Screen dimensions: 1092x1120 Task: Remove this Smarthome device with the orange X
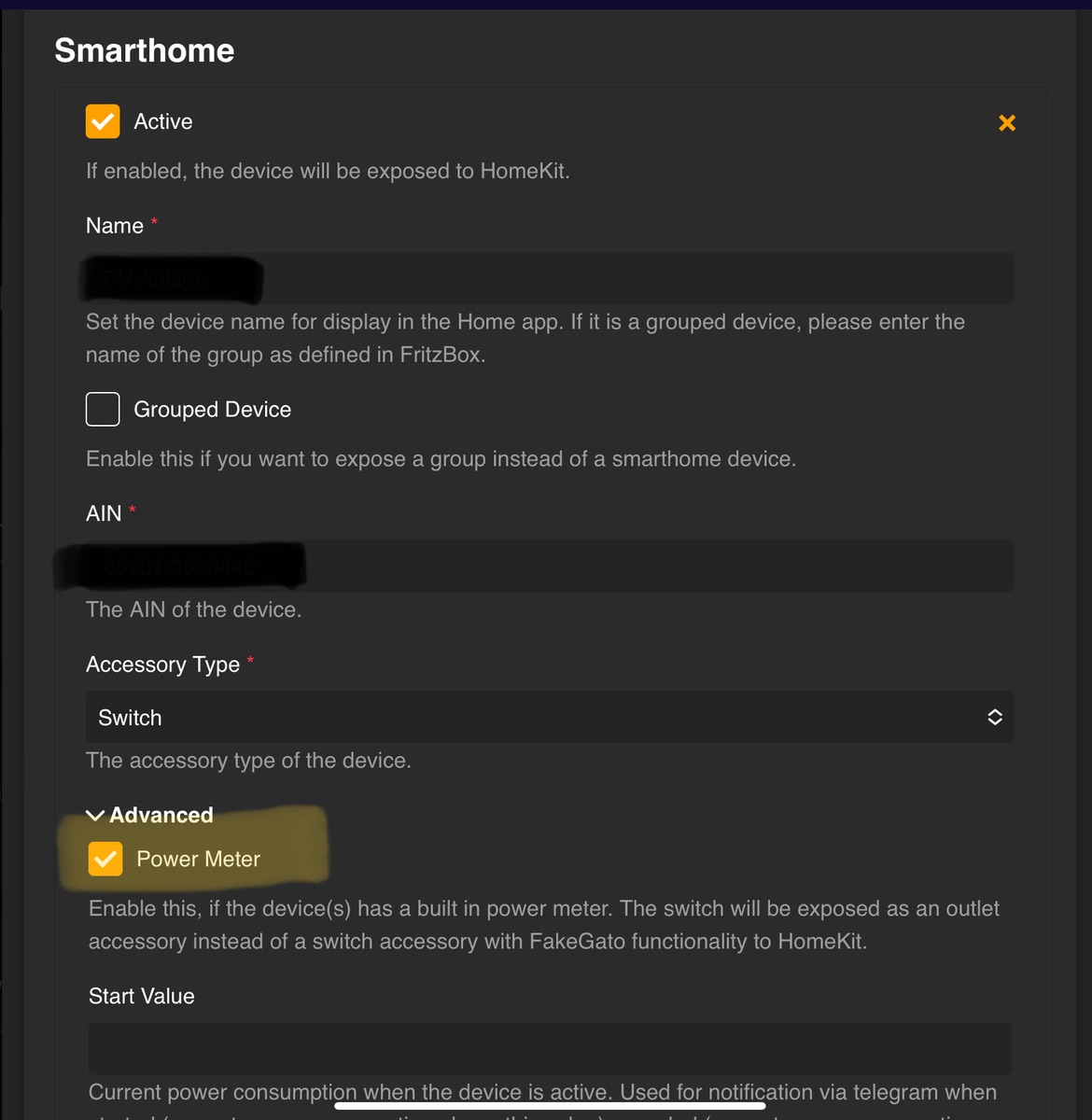[1007, 123]
